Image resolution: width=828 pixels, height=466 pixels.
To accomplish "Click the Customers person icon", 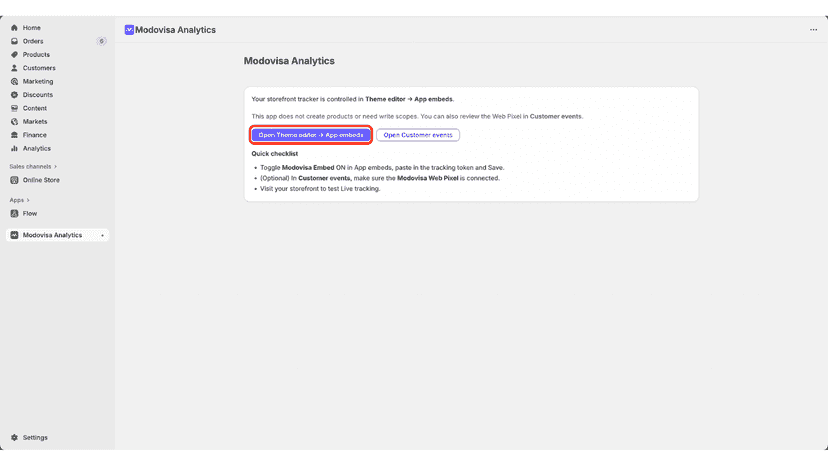I will tap(14, 68).
